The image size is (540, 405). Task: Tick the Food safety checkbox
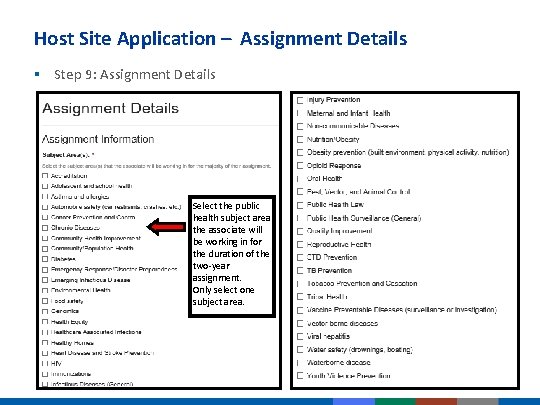point(45,301)
